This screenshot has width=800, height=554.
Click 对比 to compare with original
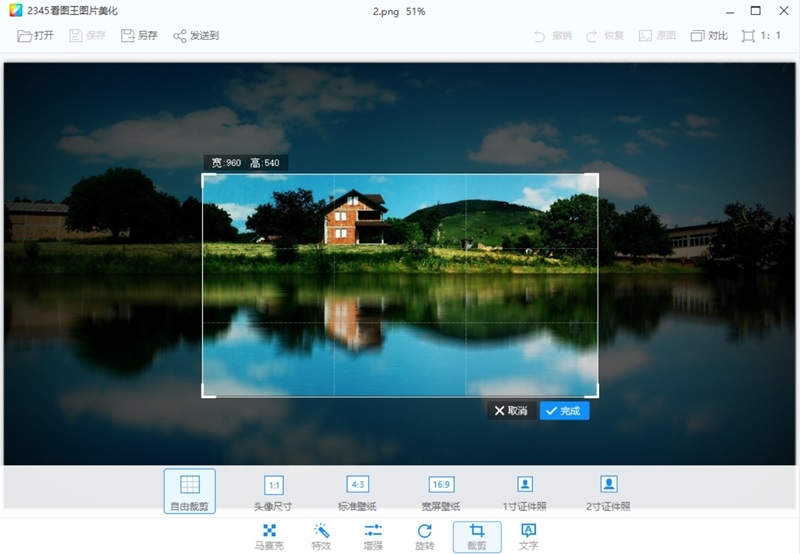coord(709,36)
